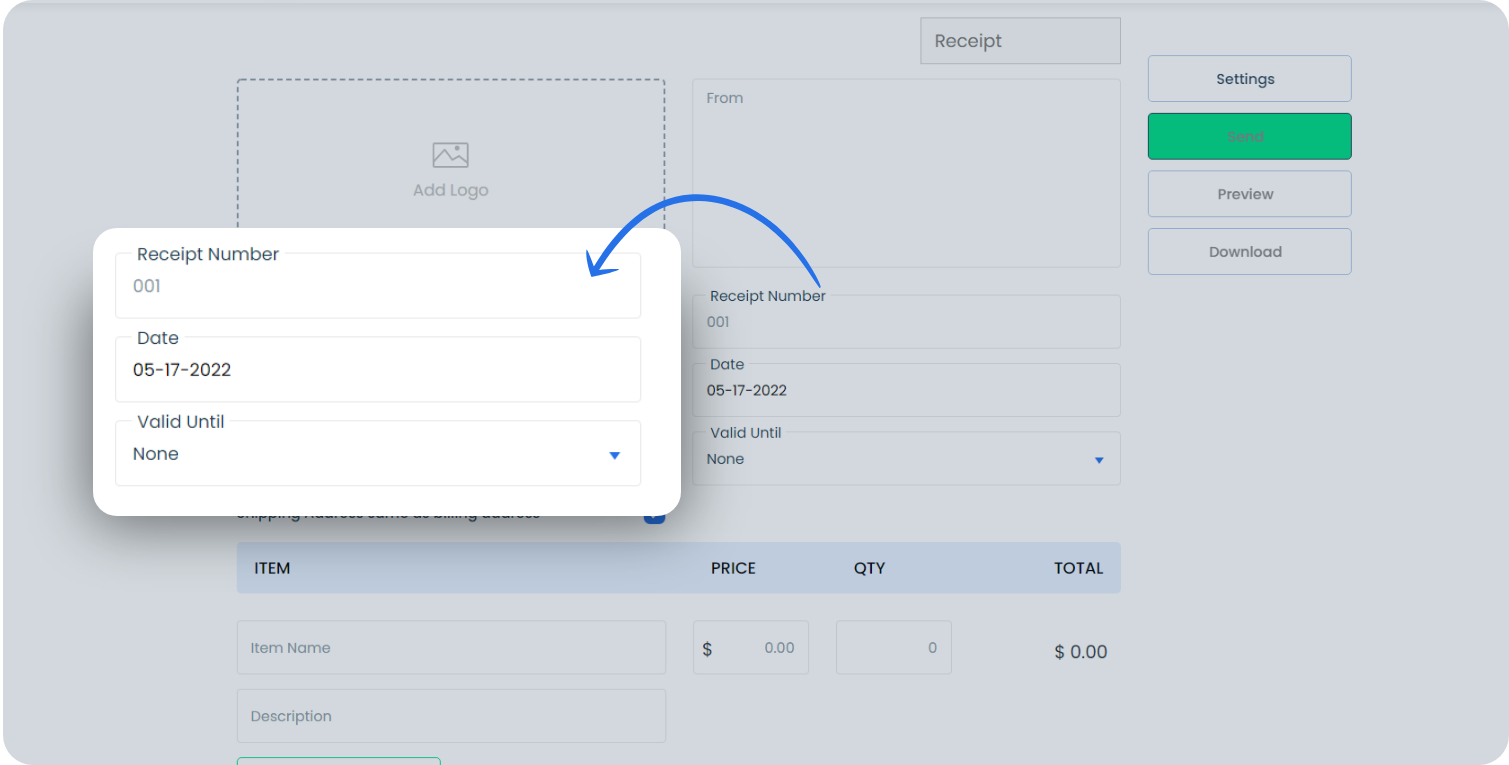The height and width of the screenshot is (765, 1509).
Task: Click the item Description input field
Action: (x=450, y=716)
